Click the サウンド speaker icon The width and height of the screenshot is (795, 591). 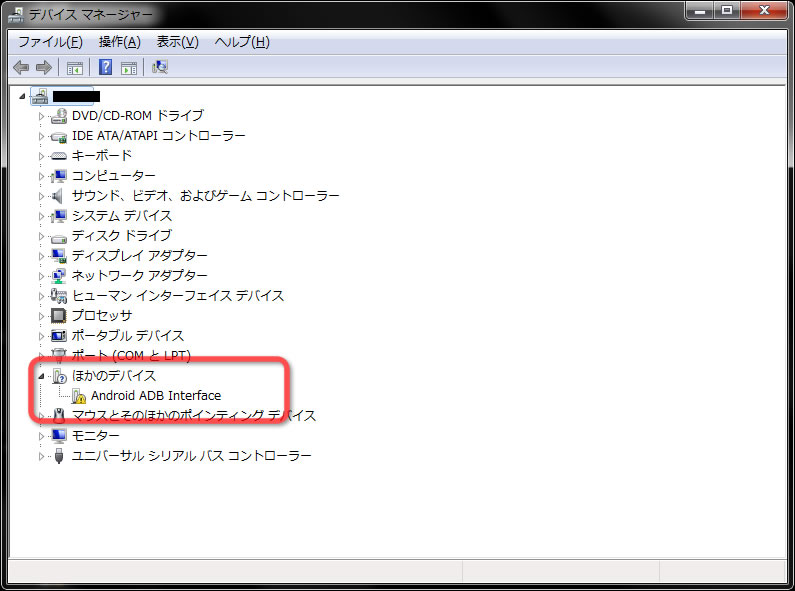pos(58,196)
